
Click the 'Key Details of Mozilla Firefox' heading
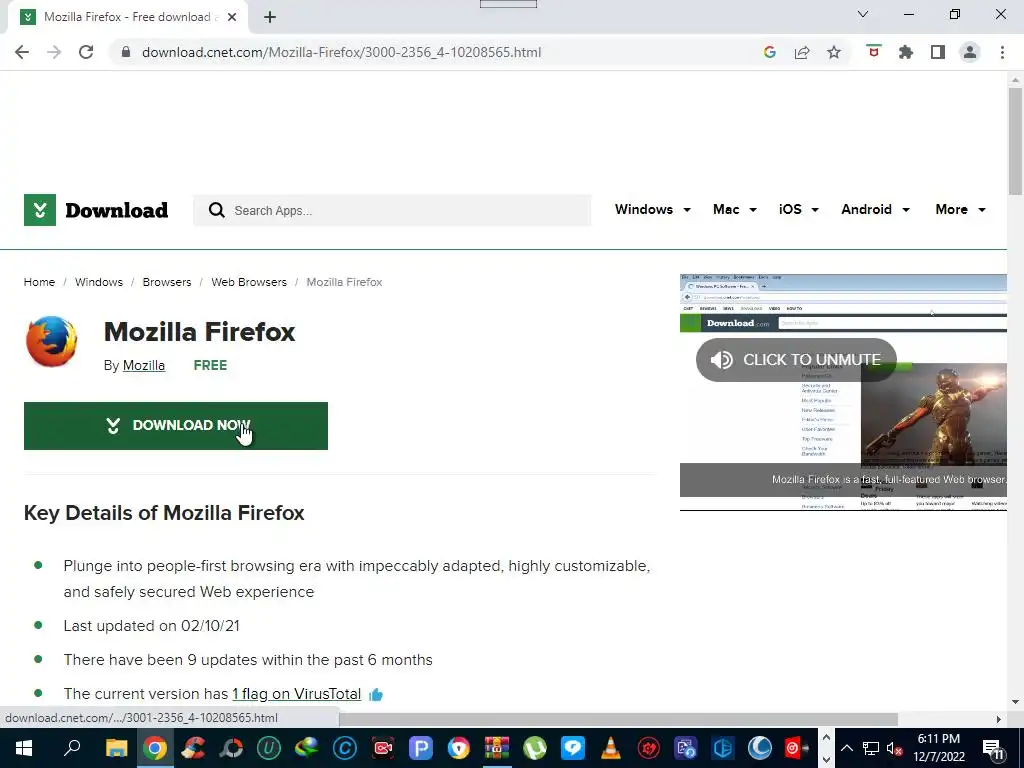point(164,513)
